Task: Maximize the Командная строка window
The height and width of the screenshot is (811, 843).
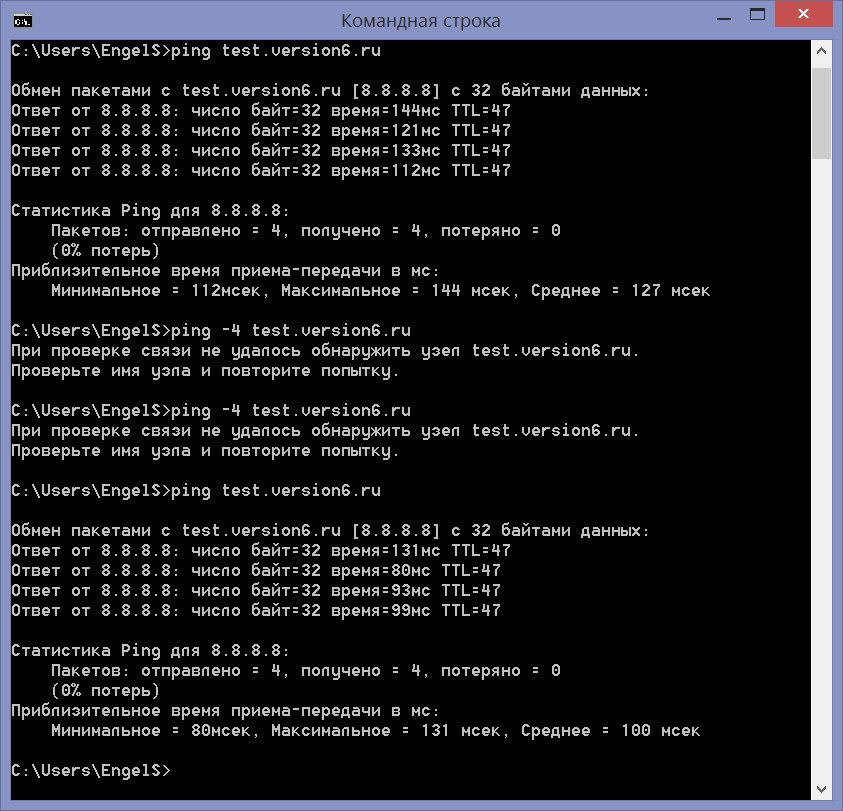Action: click(x=757, y=15)
